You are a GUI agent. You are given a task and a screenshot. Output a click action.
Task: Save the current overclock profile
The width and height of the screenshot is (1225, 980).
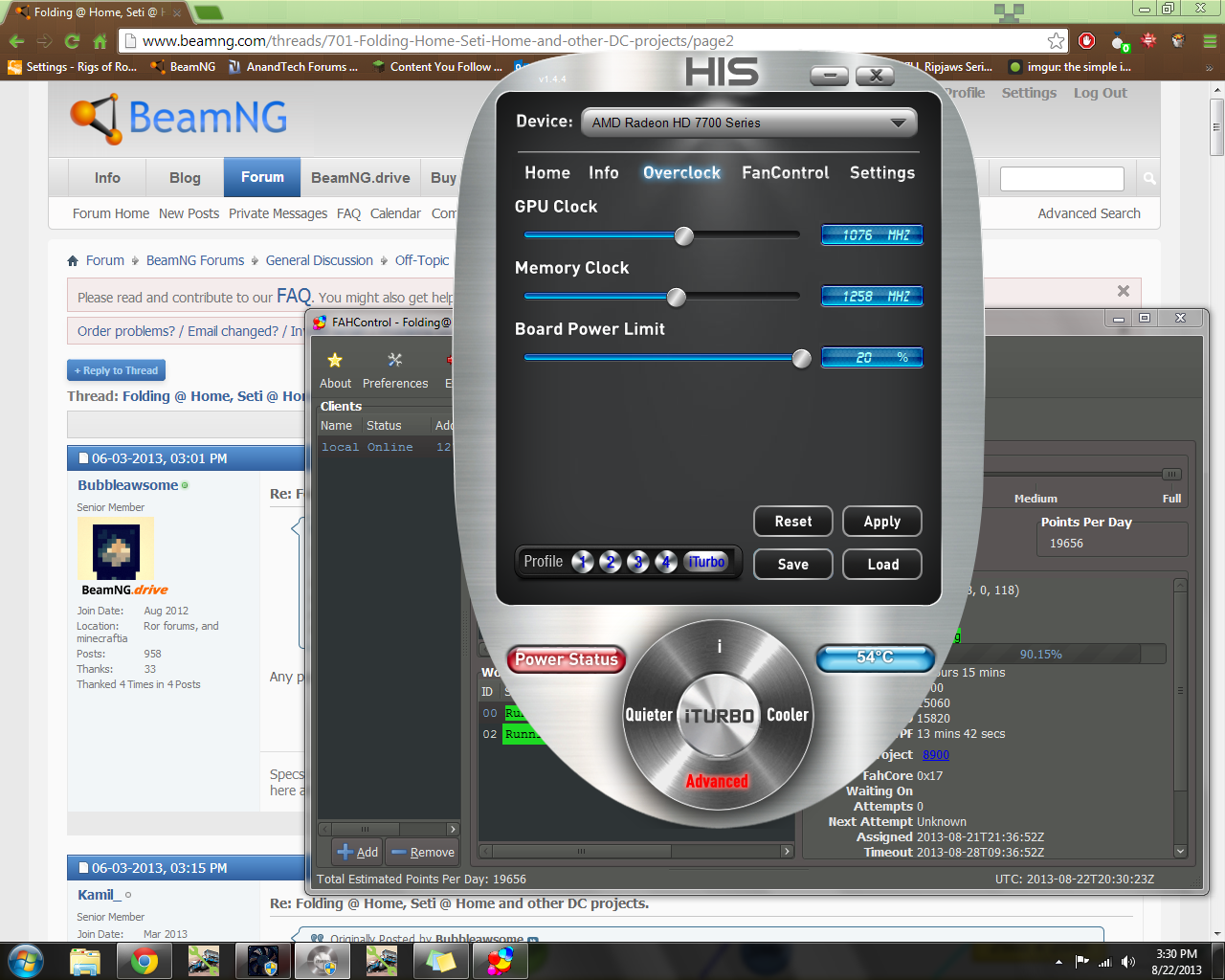(792, 565)
